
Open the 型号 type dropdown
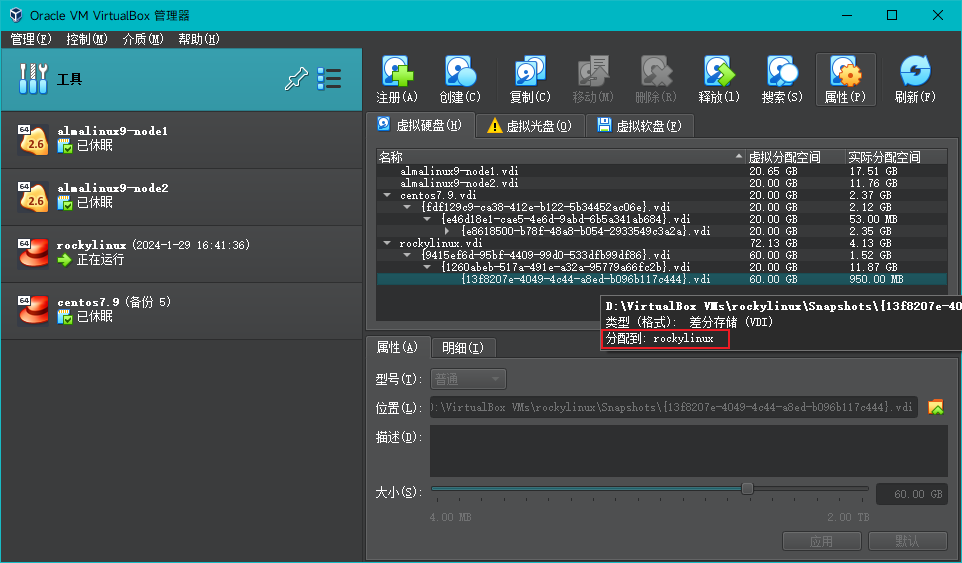[468, 379]
